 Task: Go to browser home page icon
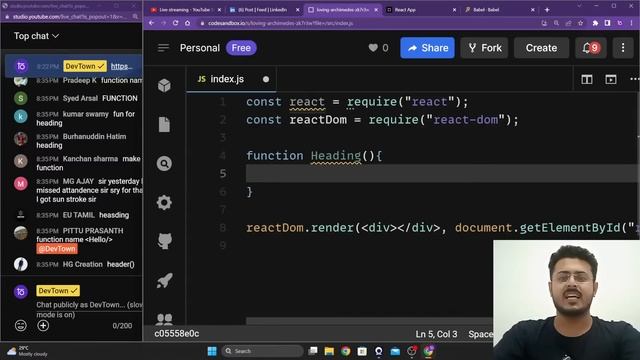click(188, 23)
